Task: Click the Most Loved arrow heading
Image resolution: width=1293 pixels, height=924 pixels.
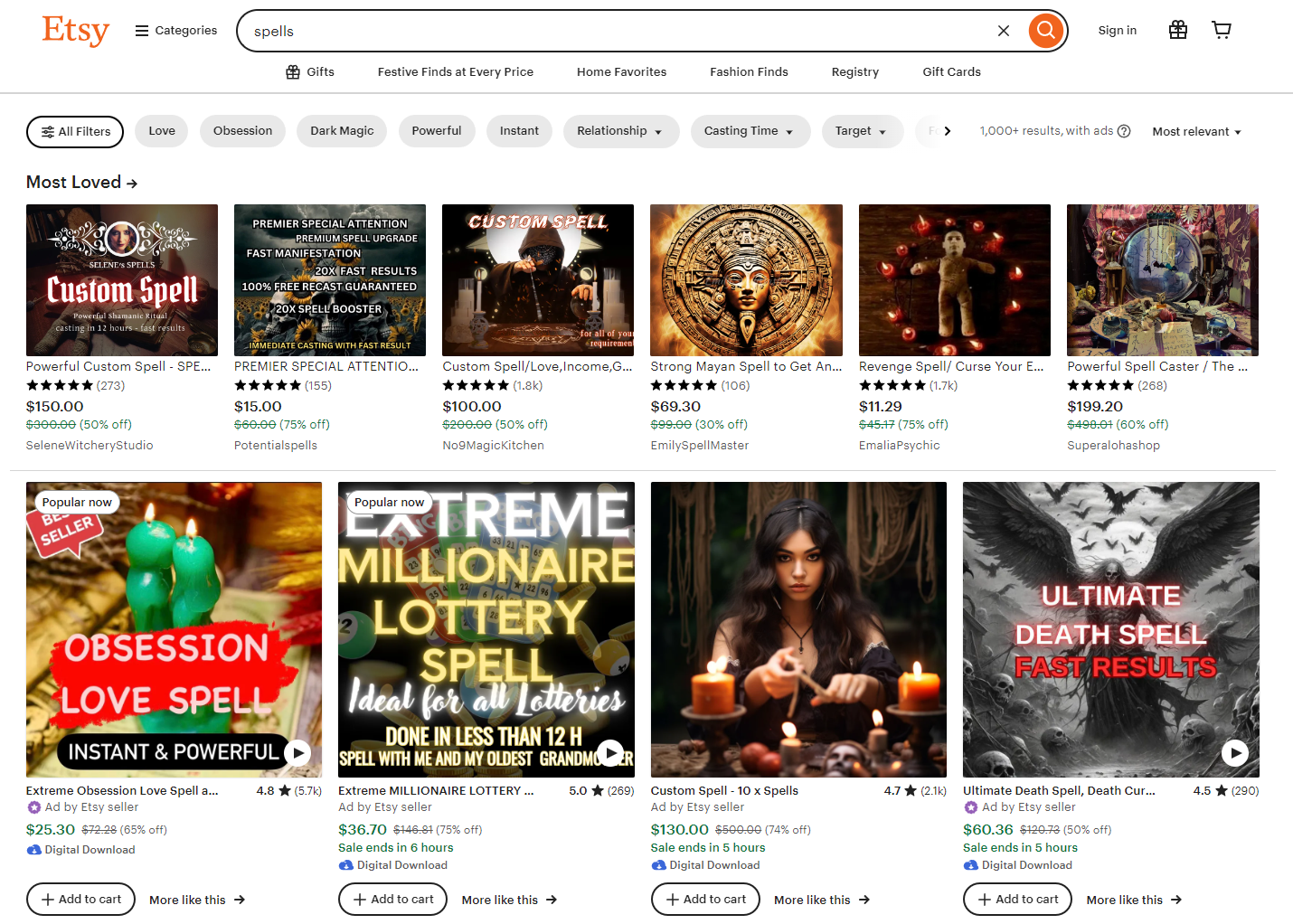Action: 81,183
